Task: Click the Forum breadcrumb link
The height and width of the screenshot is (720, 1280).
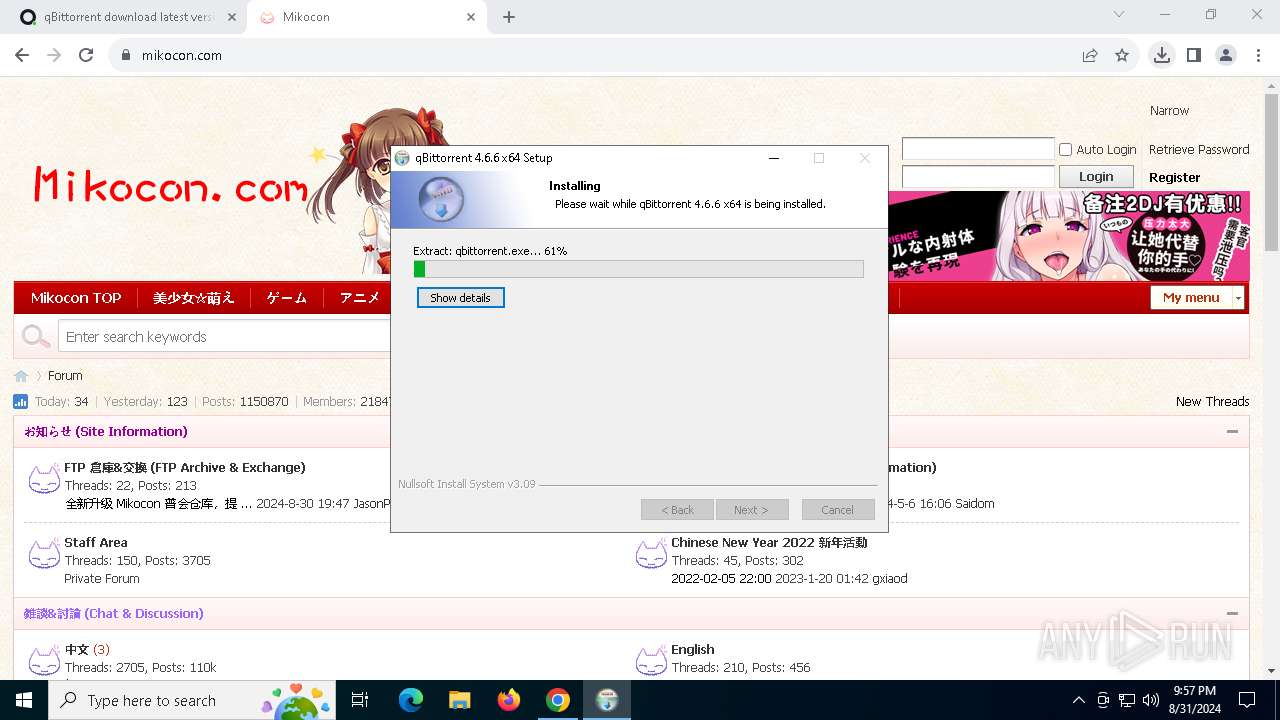Action: click(x=65, y=376)
